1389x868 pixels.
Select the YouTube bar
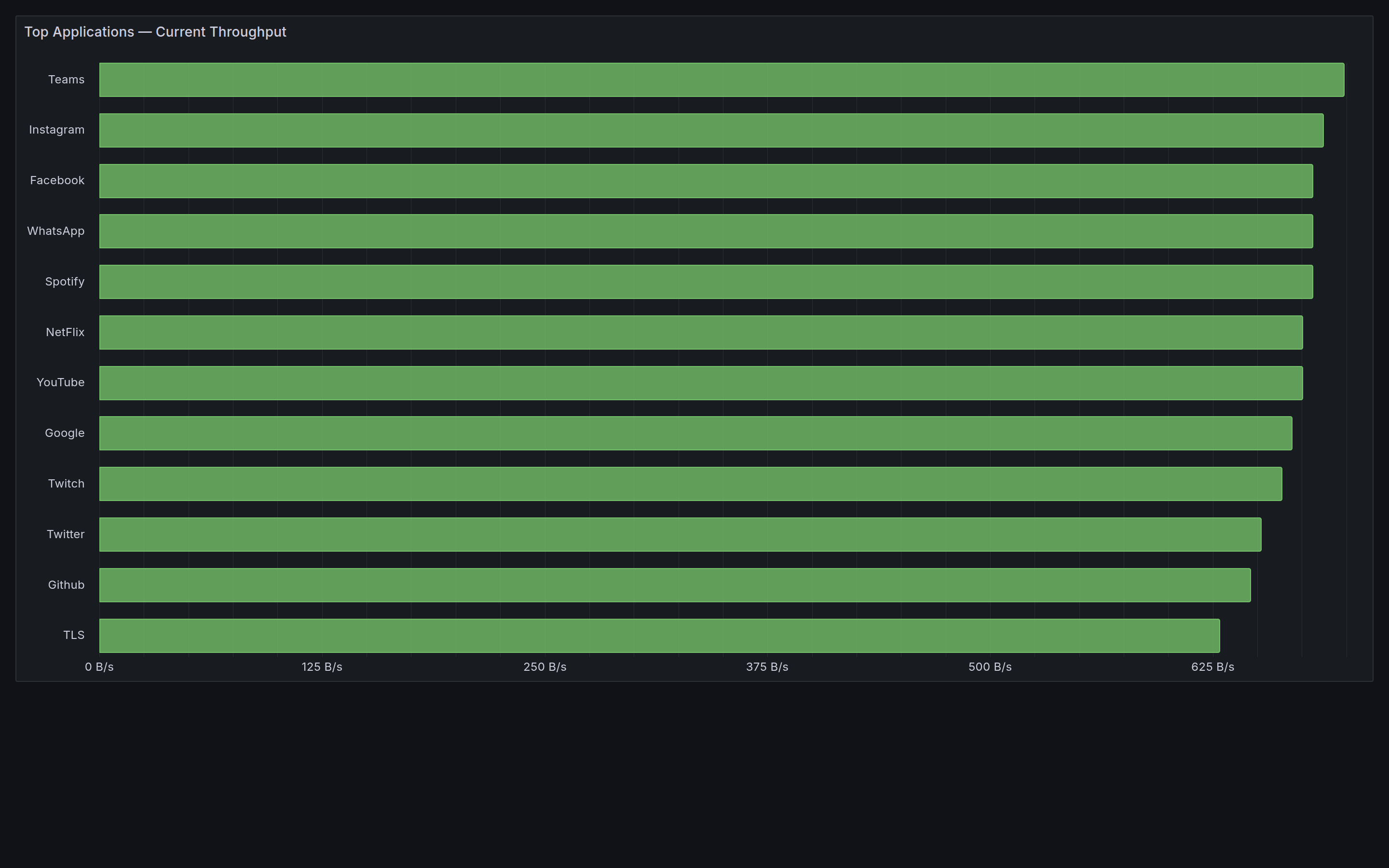click(689, 382)
